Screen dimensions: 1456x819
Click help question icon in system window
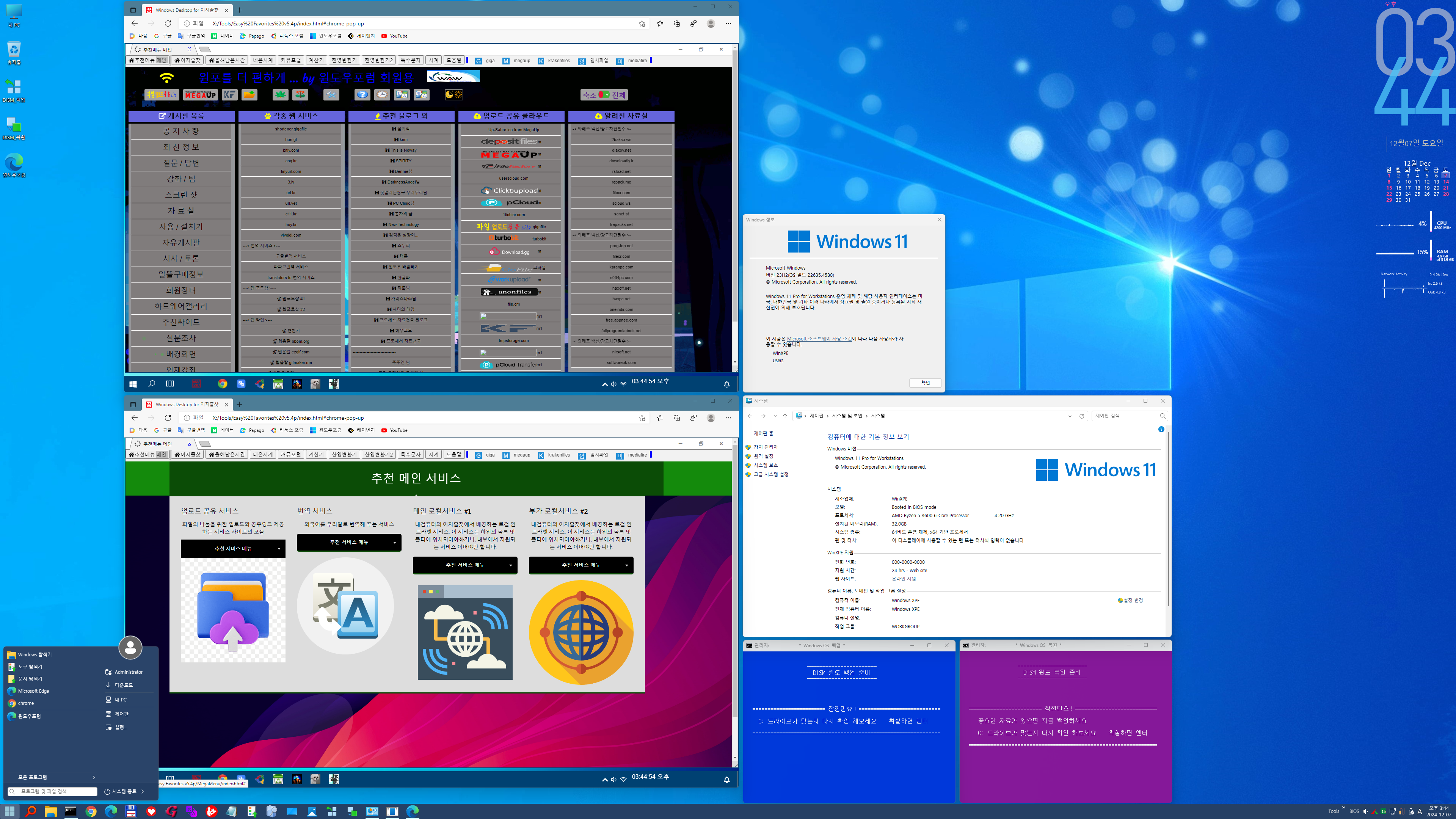pos(1161,430)
